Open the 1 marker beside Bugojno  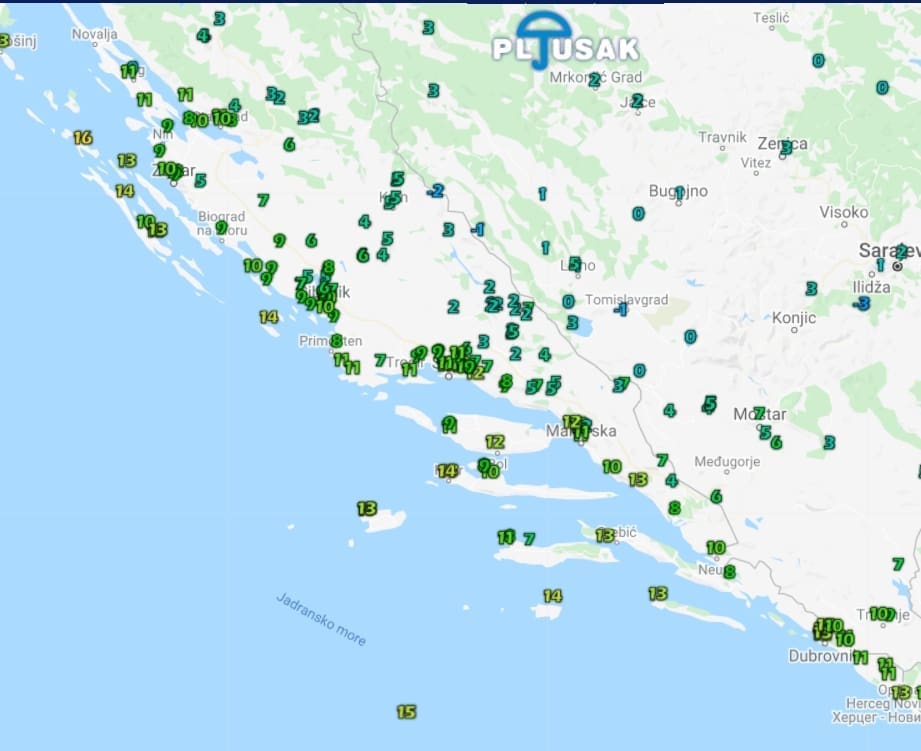pyautogui.click(x=679, y=193)
